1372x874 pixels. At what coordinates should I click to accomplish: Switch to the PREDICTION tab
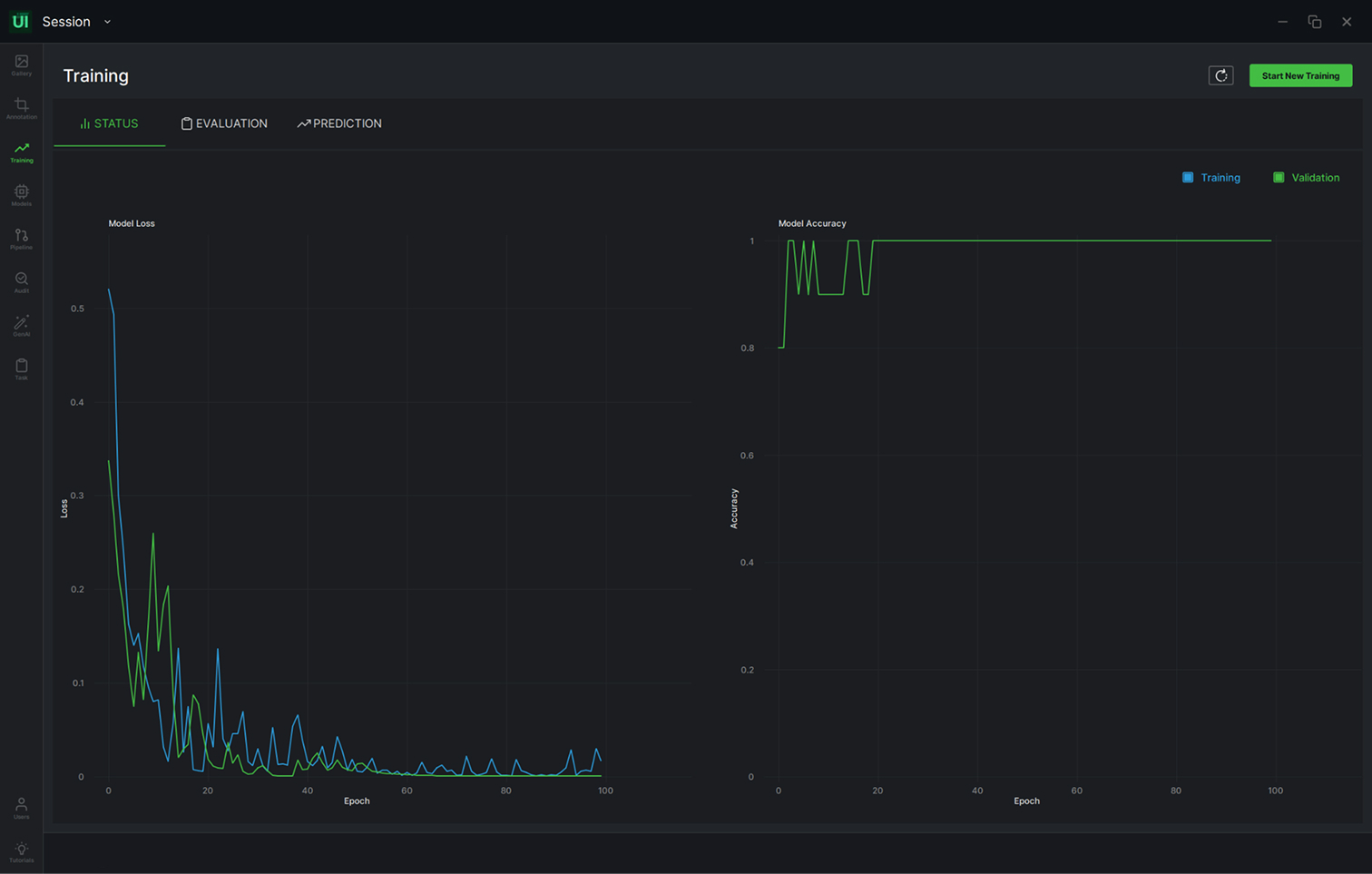coord(339,123)
